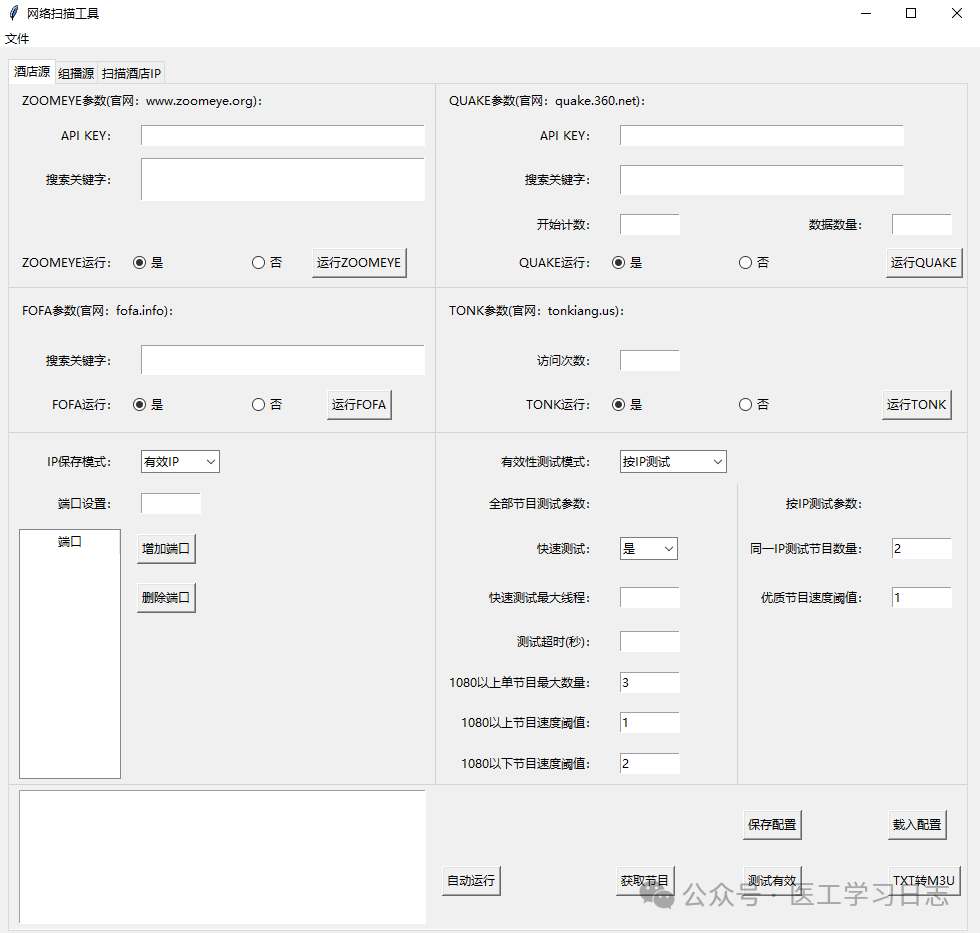Viewport: 980px width, 933px height.
Task: Click the 测试有效 button
Action: point(772,881)
